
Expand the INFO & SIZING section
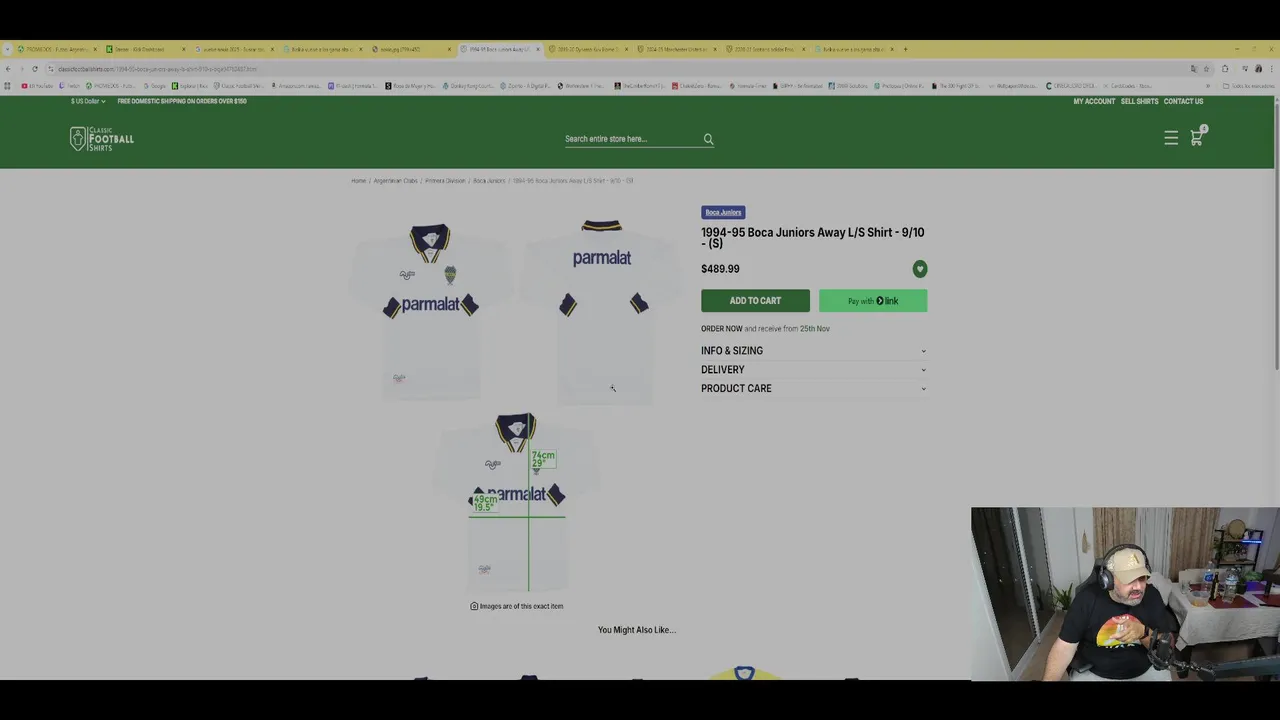point(814,351)
